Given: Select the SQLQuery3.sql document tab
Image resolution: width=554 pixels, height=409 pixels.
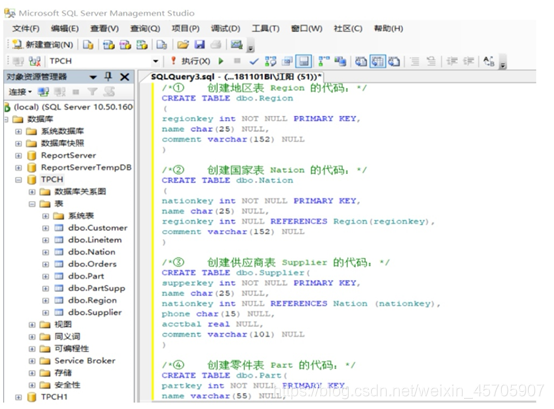Looking at the screenshot, I should 236,77.
